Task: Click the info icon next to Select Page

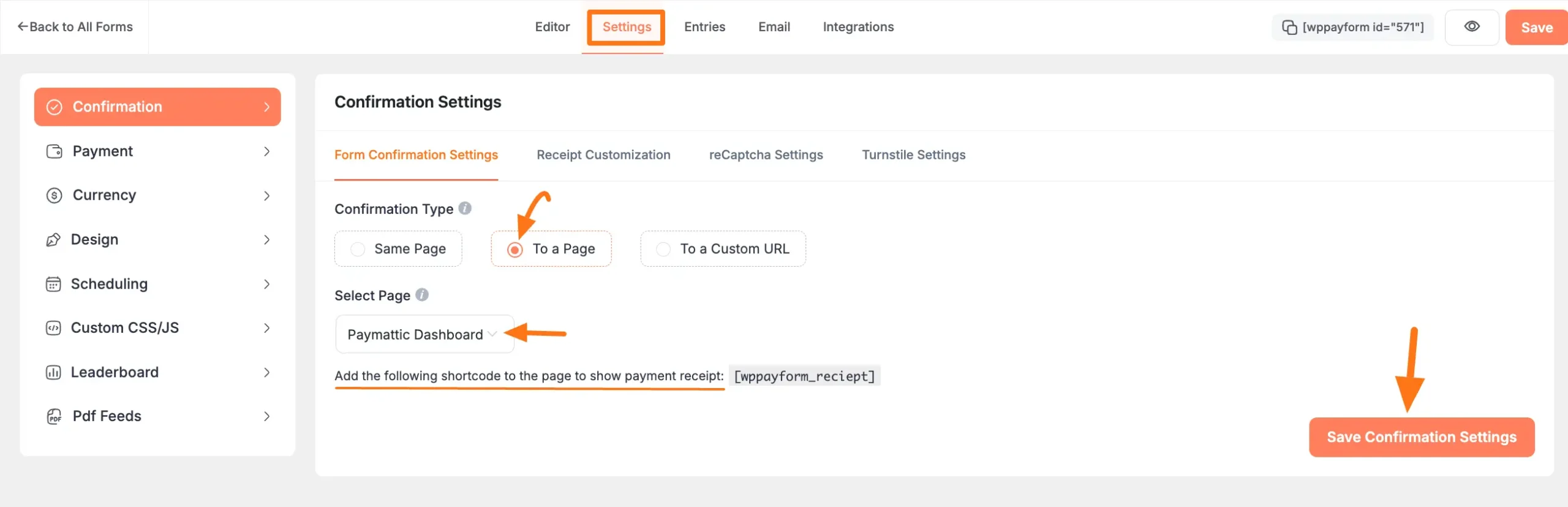Action: [422, 295]
